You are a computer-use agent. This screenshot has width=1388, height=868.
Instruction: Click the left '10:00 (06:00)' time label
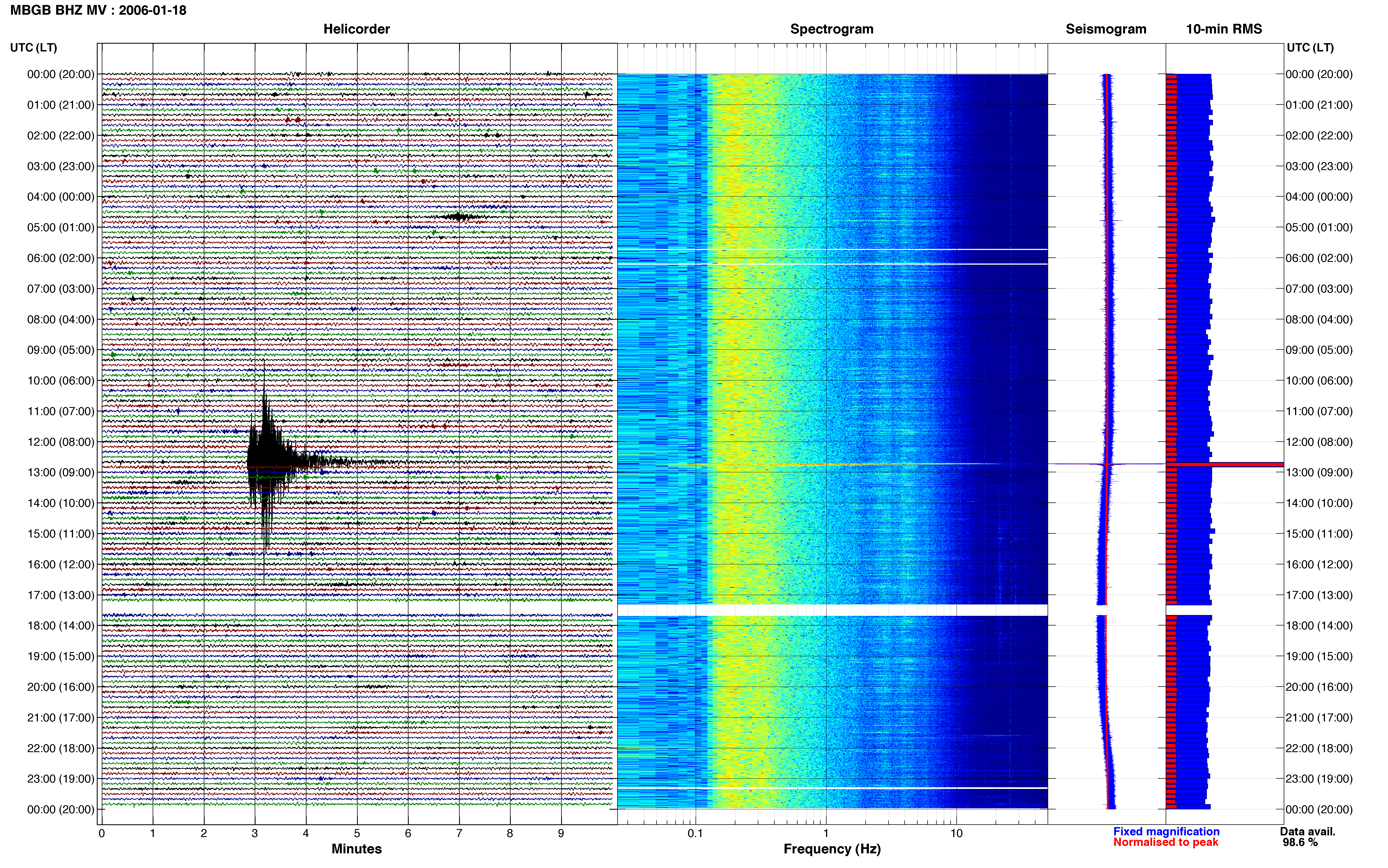point(61,380)
